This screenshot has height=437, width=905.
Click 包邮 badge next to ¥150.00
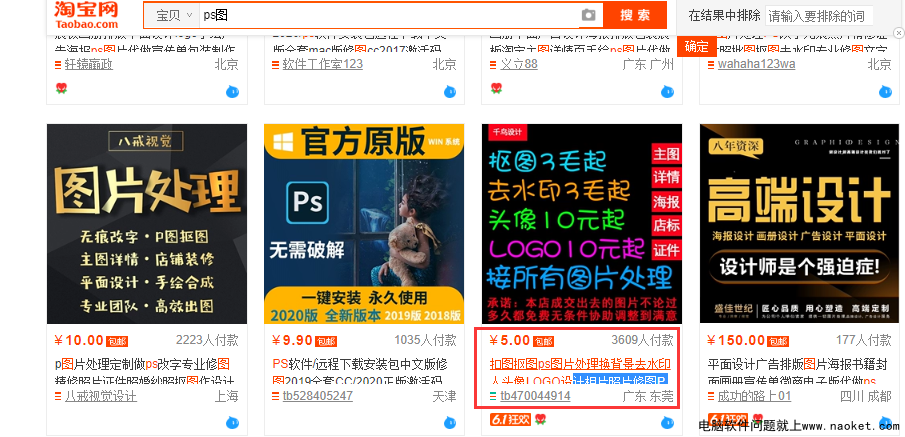pos(779,342)
